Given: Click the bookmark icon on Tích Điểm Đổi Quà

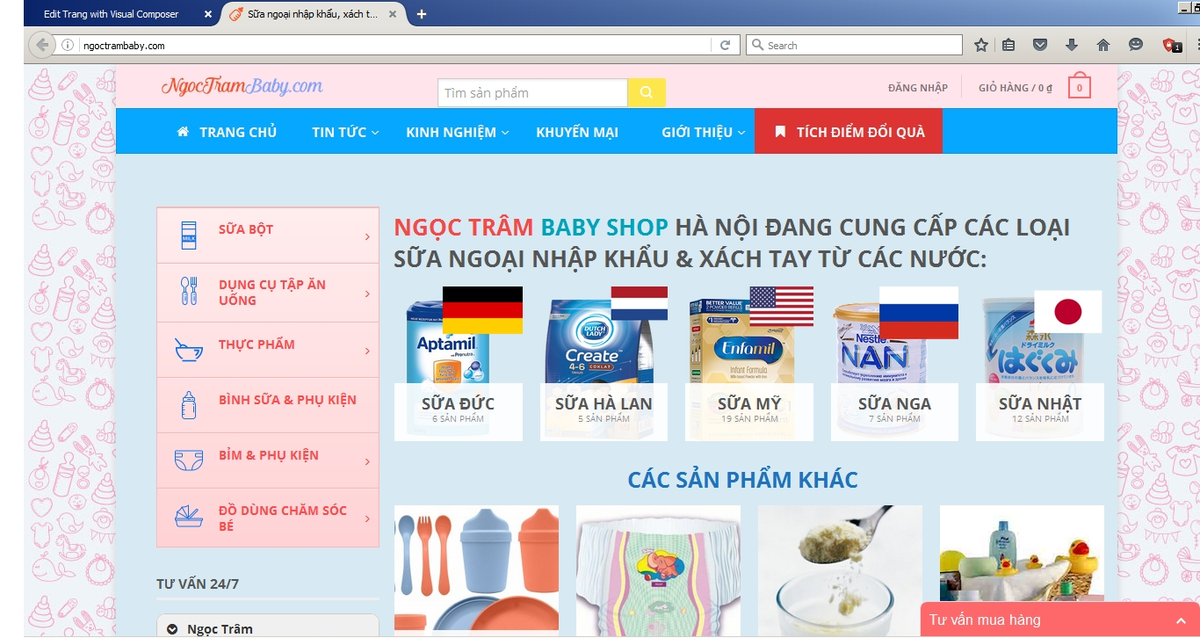Looking at the screenshot, I should point(781,132).
